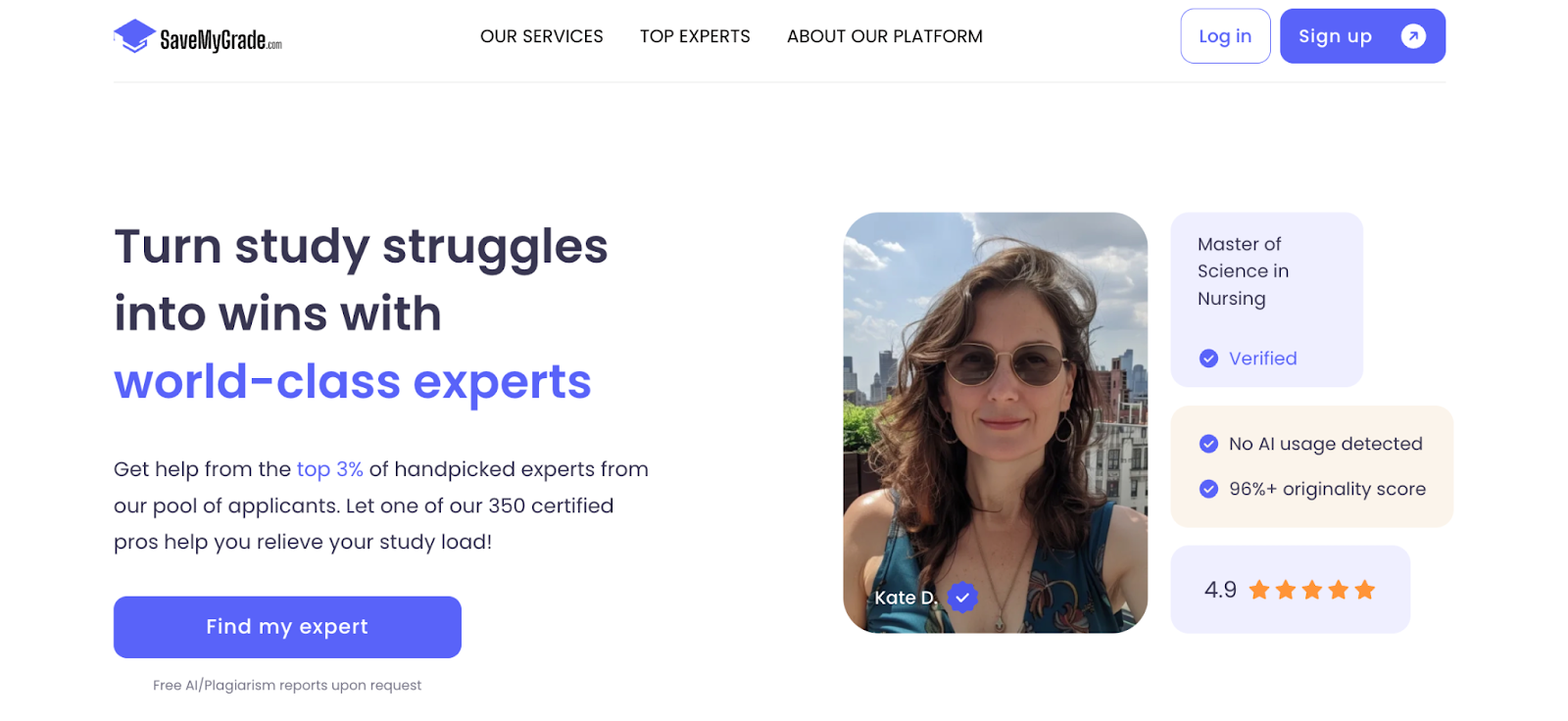Click the 4.9 rating card
This screenshot has width=1568, height=721.
1290,590
